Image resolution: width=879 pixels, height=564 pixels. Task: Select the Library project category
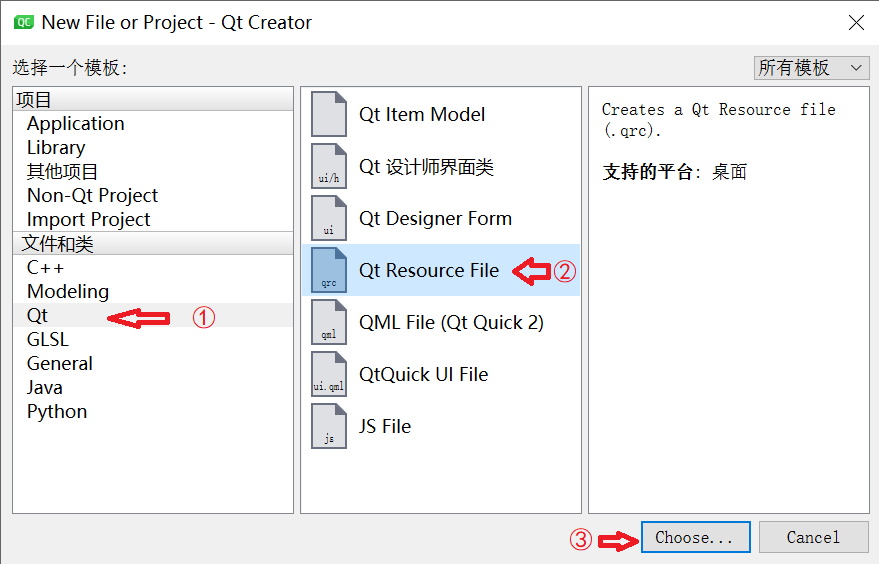point(56,148)
